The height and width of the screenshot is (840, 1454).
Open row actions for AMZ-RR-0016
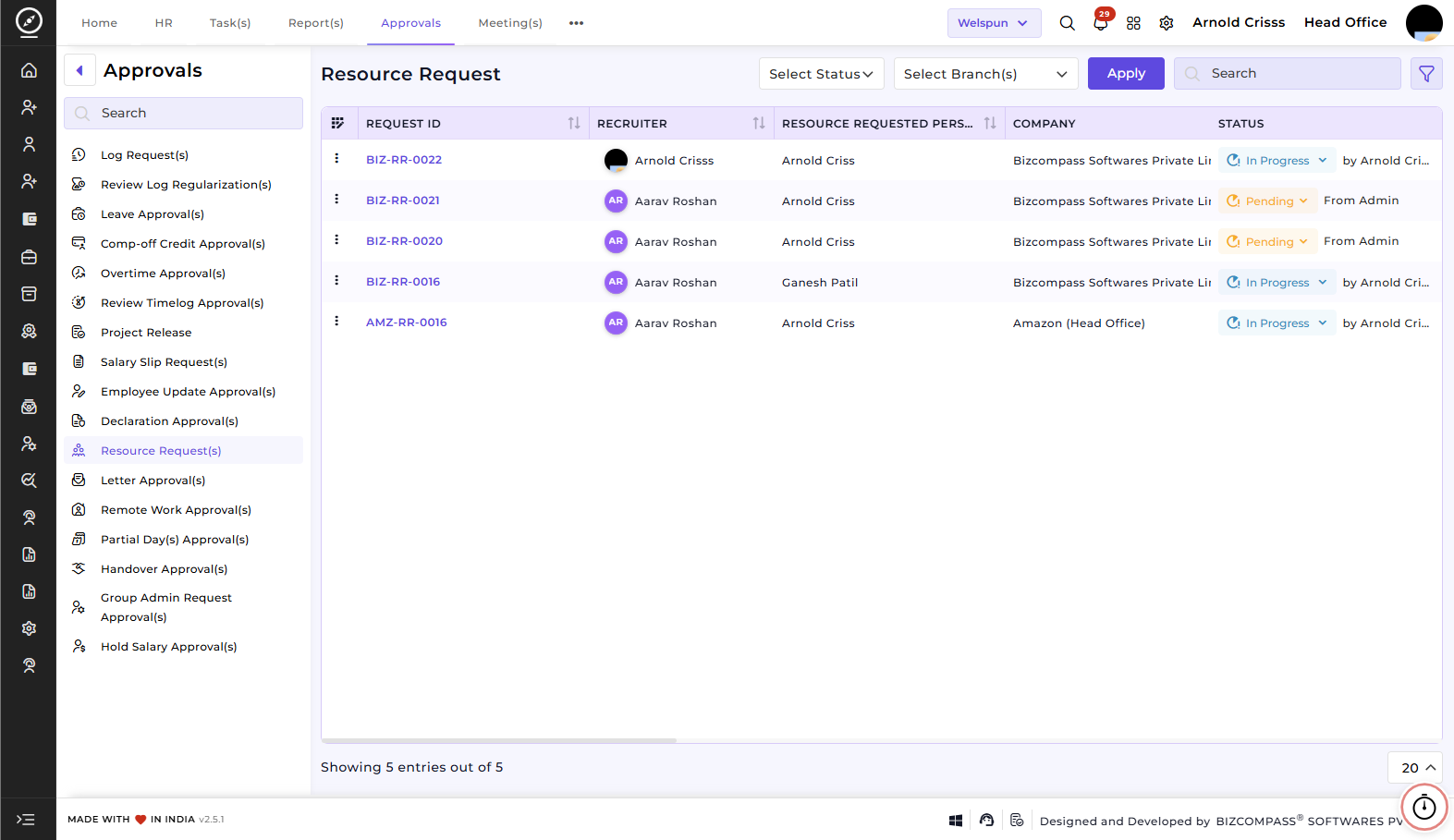(x=336, y=322)
